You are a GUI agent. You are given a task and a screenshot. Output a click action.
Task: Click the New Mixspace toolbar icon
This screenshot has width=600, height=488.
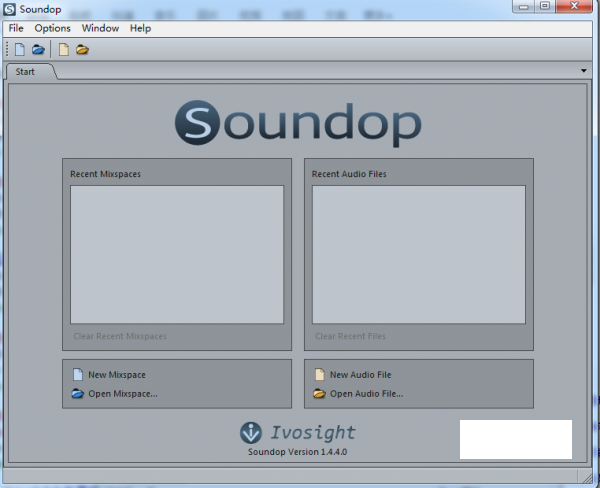19,49
